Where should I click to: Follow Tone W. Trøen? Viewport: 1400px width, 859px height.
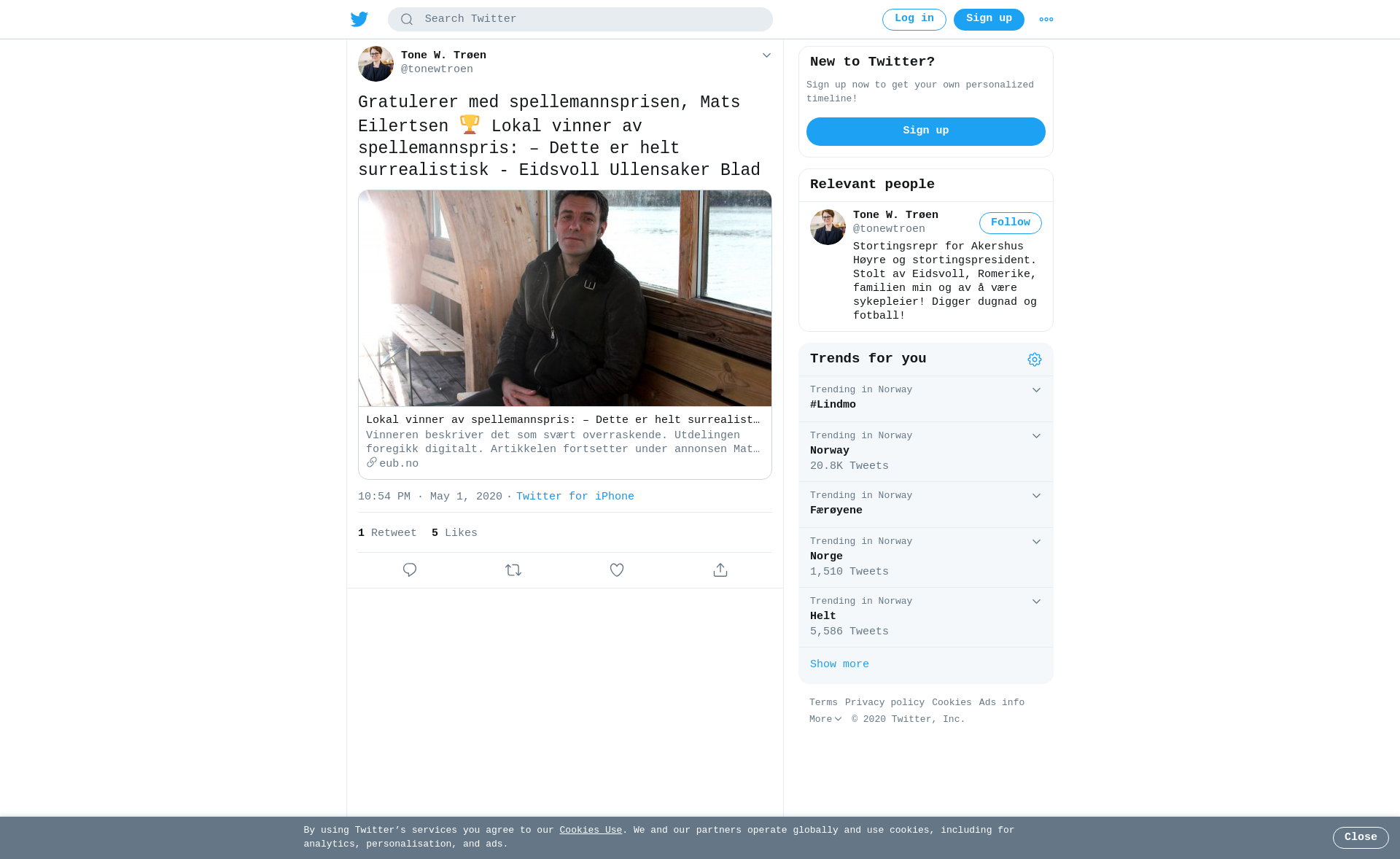coord(1011,223)
